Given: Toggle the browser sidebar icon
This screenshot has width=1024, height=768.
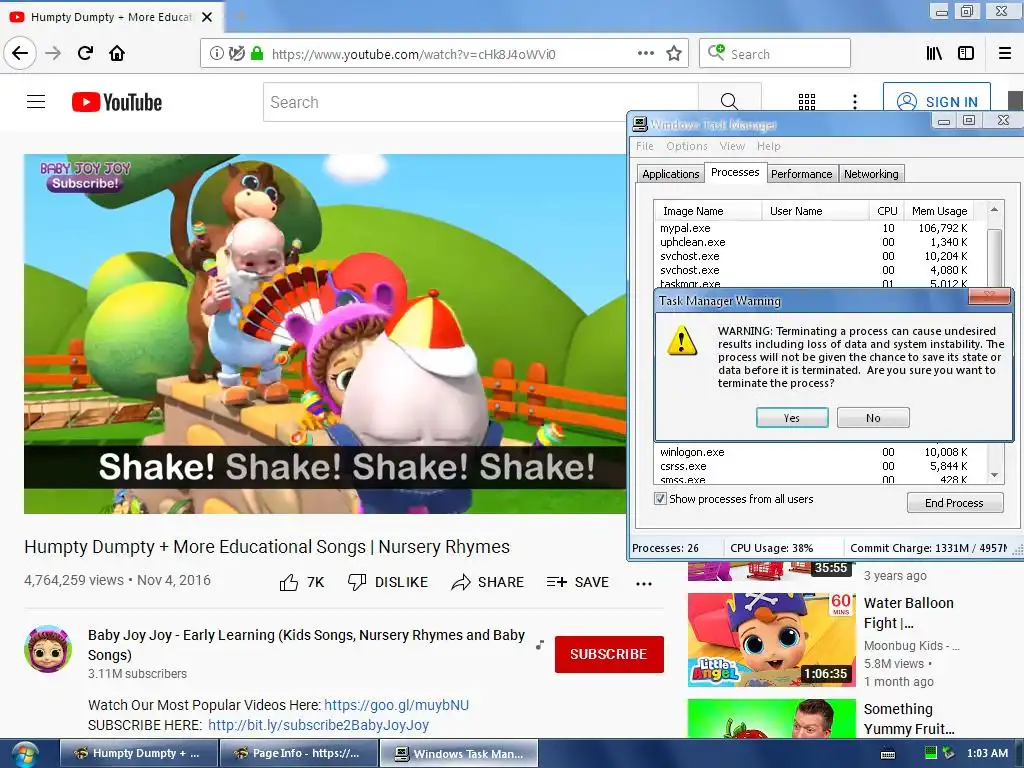Looking at the screenshot, I should click(966, 54).
